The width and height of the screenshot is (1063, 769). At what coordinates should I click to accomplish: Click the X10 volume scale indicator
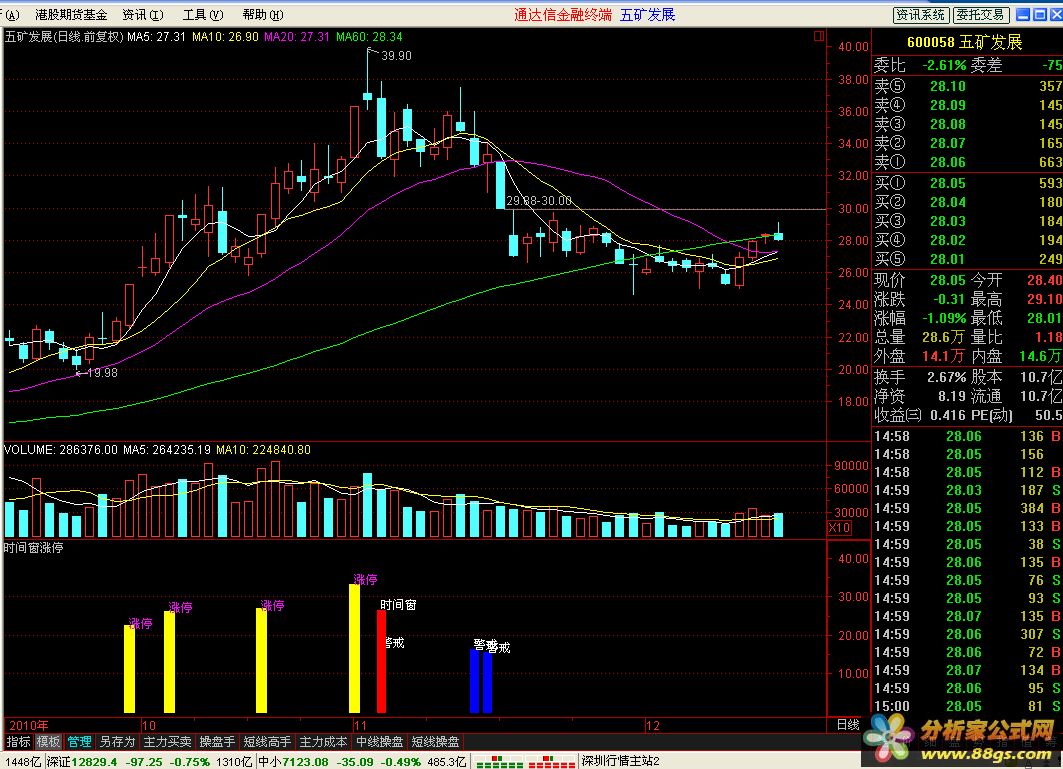point(839,528)
